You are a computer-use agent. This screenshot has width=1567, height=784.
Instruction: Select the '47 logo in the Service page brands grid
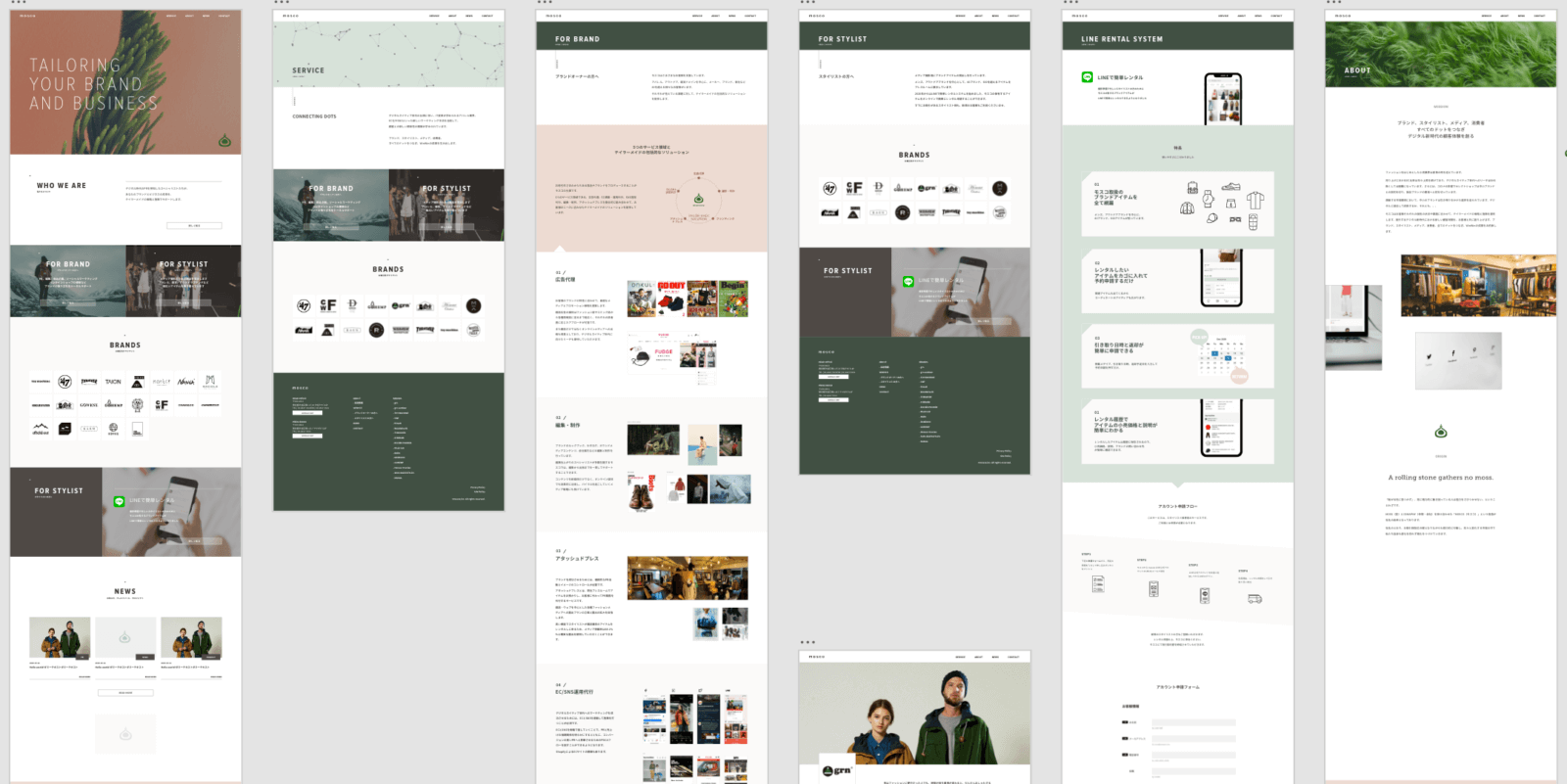(304, 306)
